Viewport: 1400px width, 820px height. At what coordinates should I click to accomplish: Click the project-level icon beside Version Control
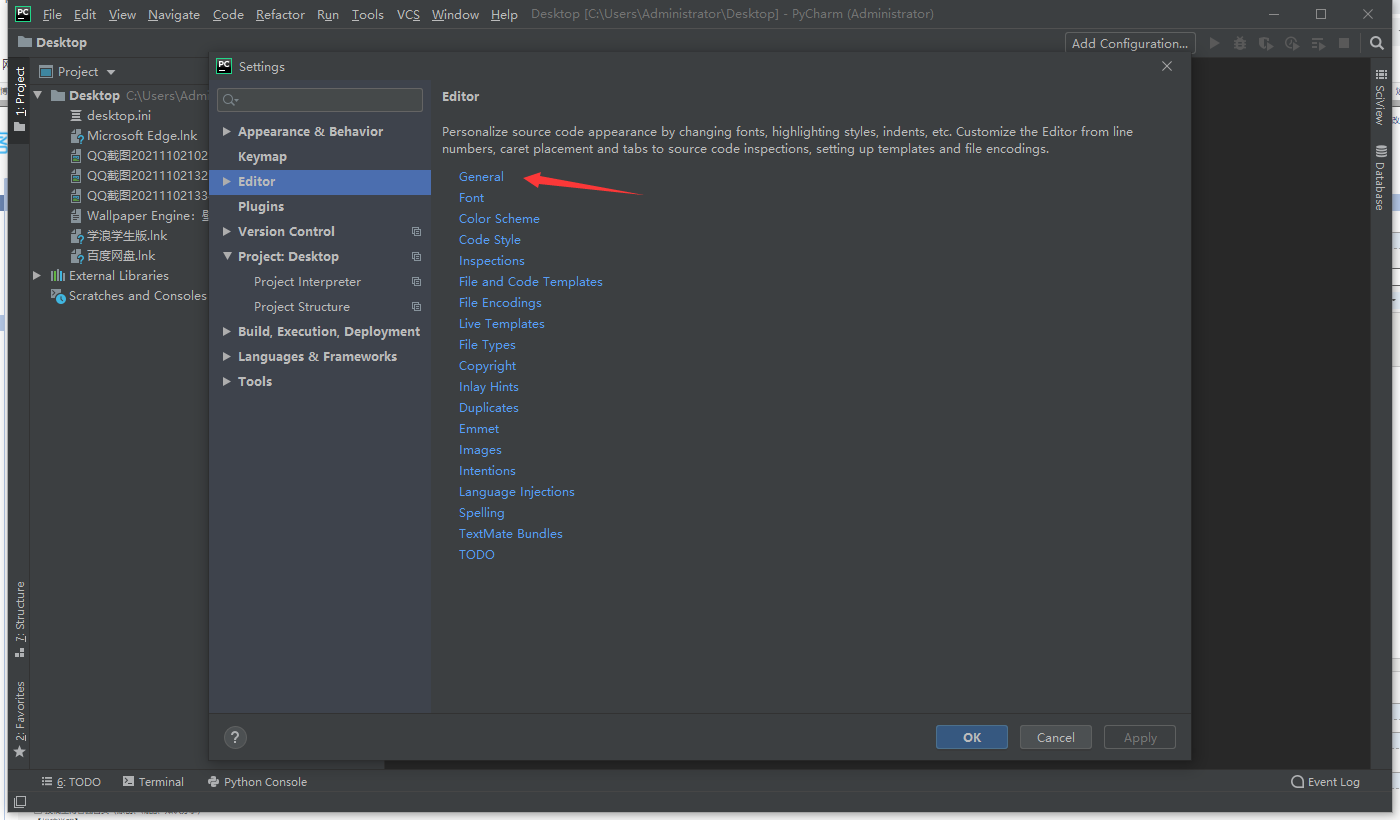point(417,231)
